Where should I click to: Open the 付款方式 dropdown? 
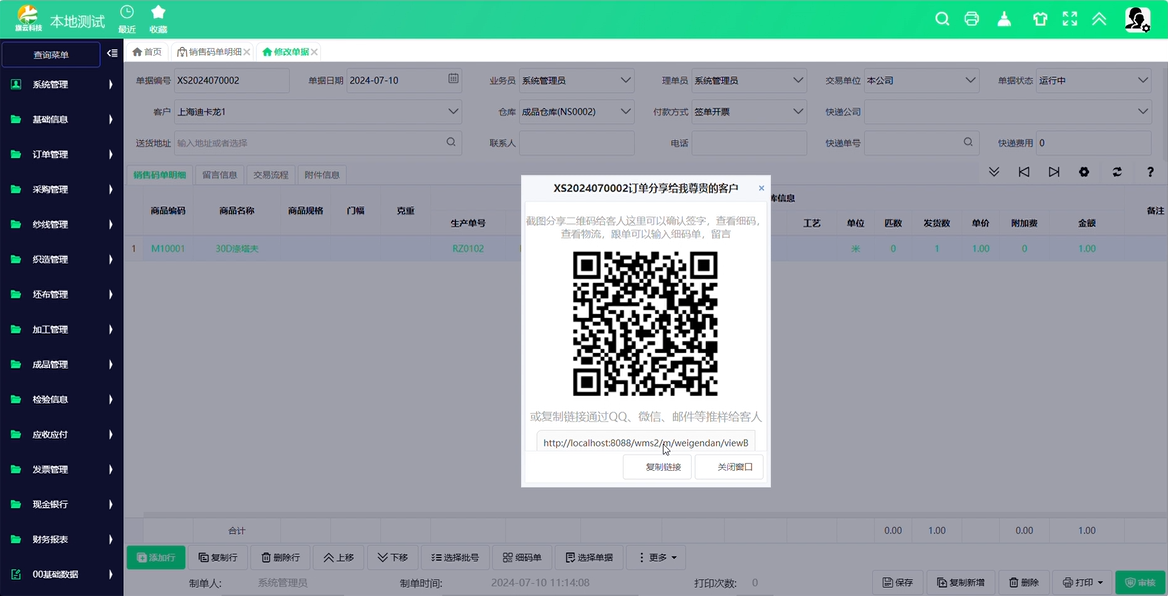tap(749, 112)
